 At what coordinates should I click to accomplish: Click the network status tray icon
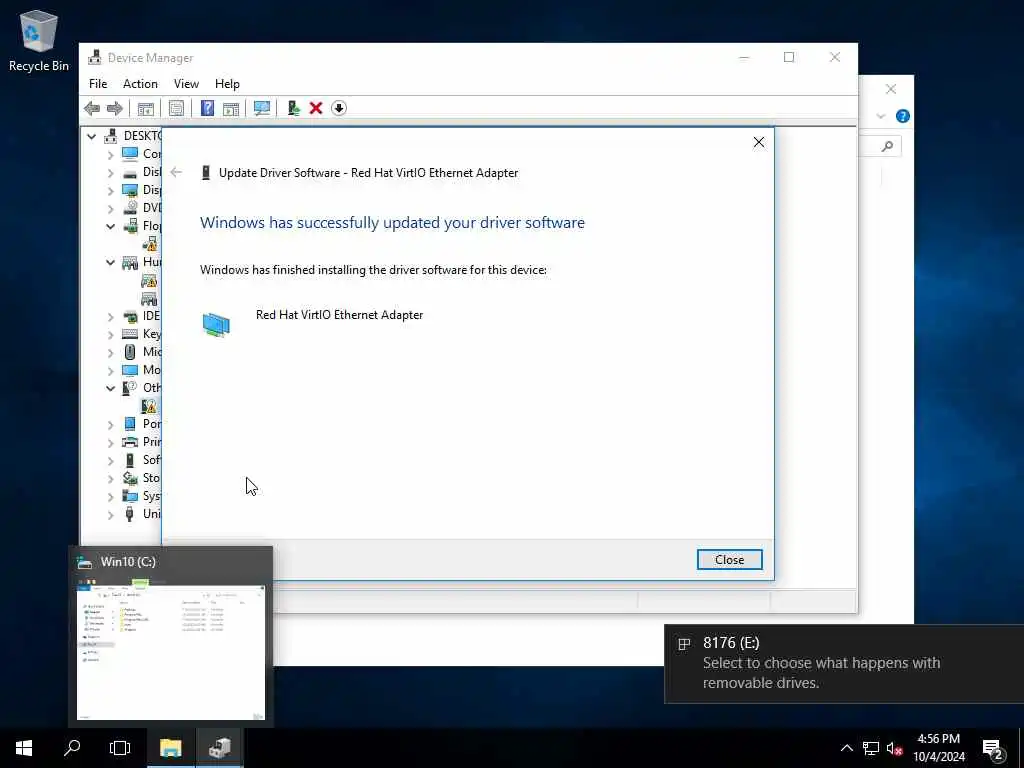pos(871,748)
